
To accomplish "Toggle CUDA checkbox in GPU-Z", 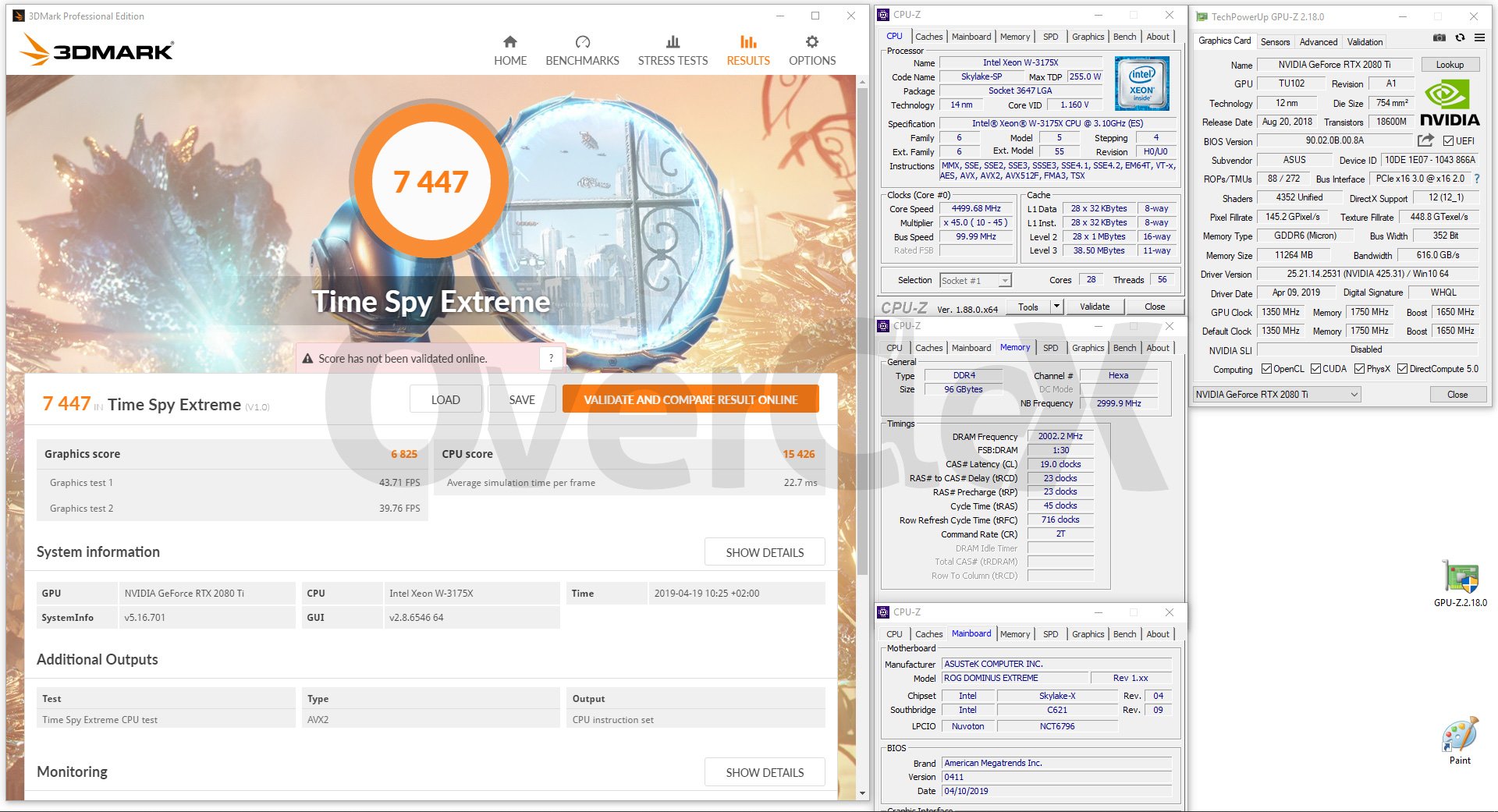I will pos(1315,369).
